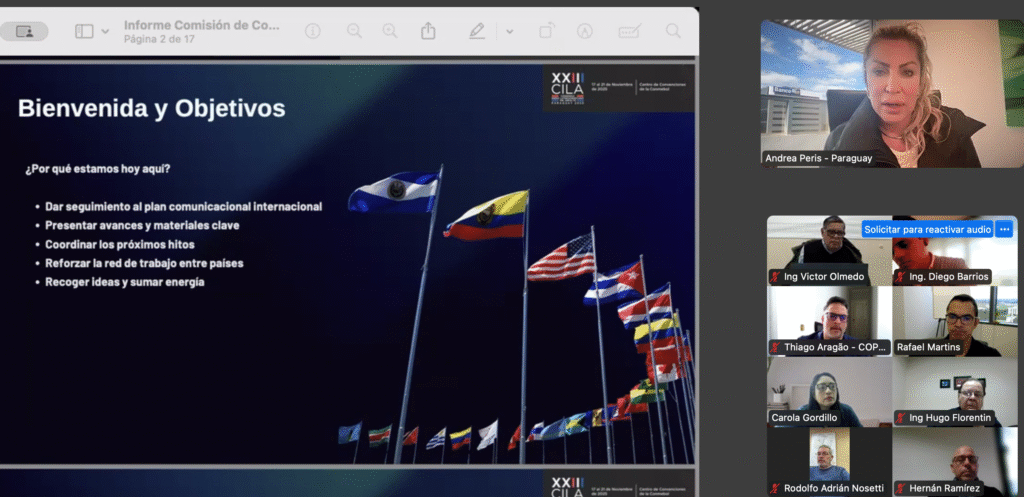Zoom in using the magnifier plus icon

coord(388,31)
